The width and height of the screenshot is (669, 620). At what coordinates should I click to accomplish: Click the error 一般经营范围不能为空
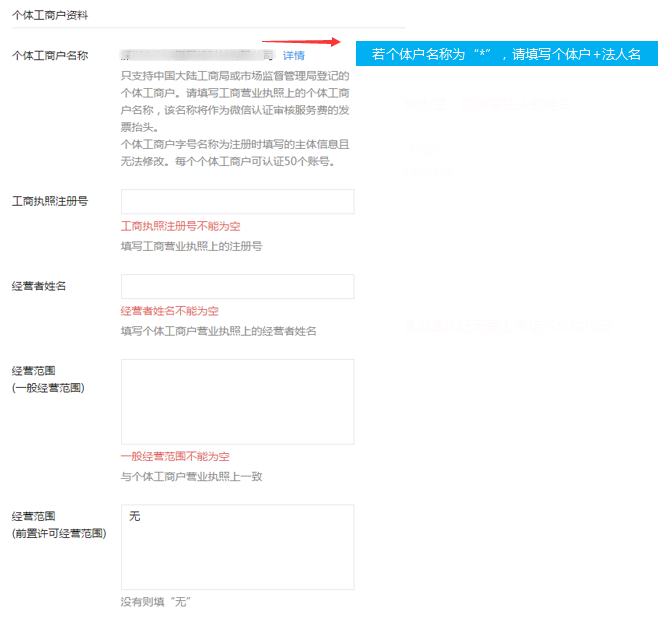point(175,457)
